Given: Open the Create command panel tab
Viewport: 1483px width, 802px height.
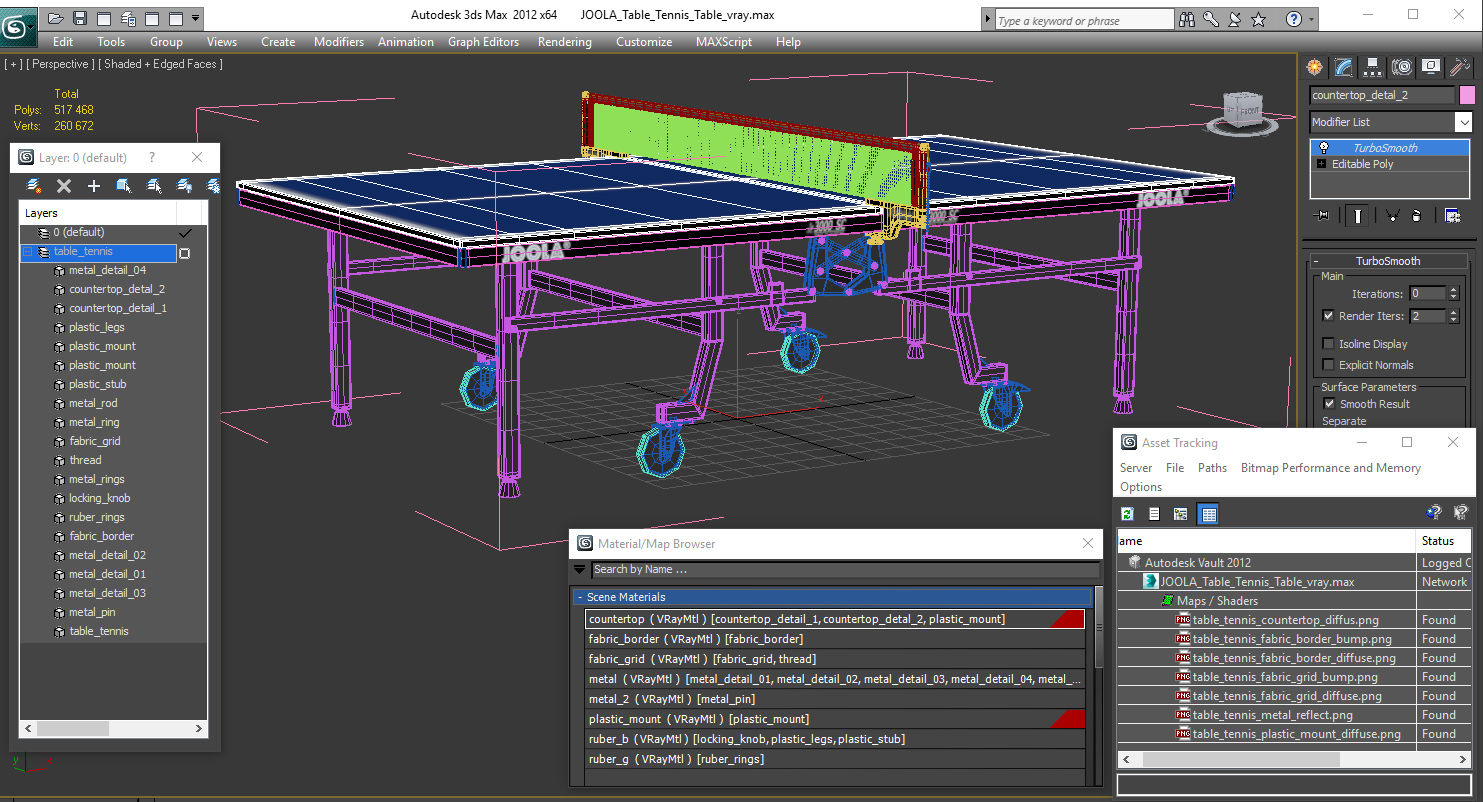Looking at the screenshot, I should (1314, 67).
